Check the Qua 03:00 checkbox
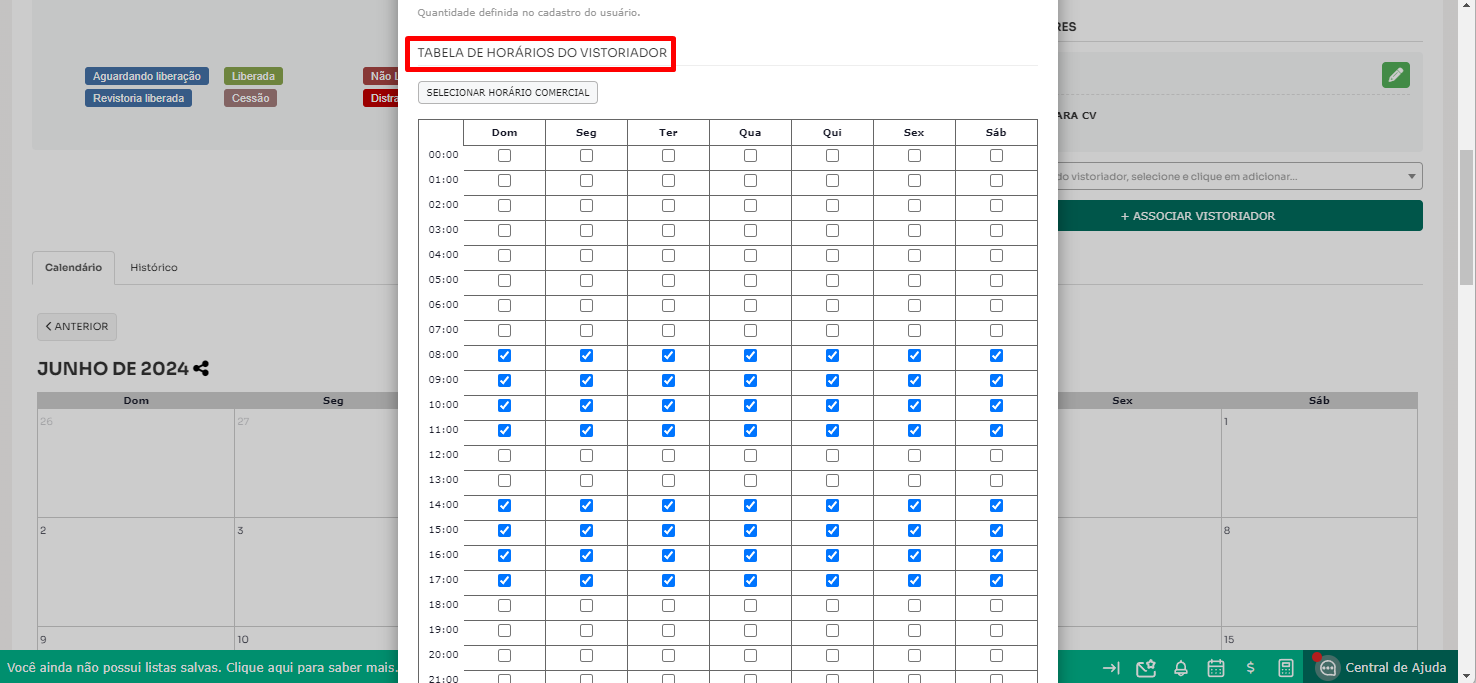The width and height of the screenshot is (1476, 683). coord(750,230)
